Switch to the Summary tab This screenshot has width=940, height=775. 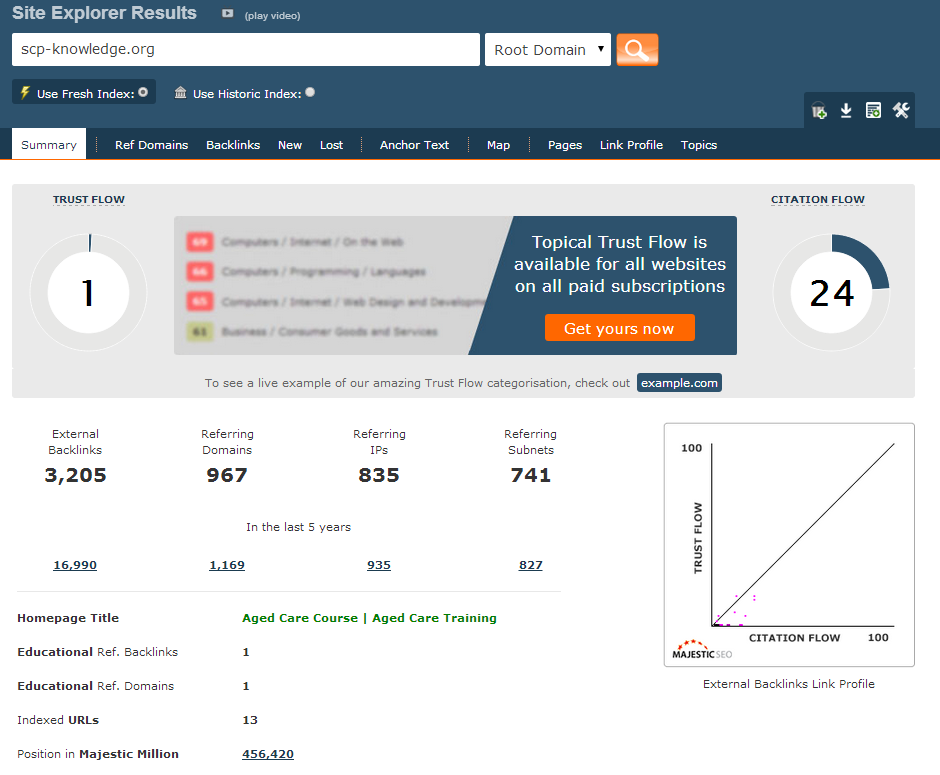tap(49, 144)
